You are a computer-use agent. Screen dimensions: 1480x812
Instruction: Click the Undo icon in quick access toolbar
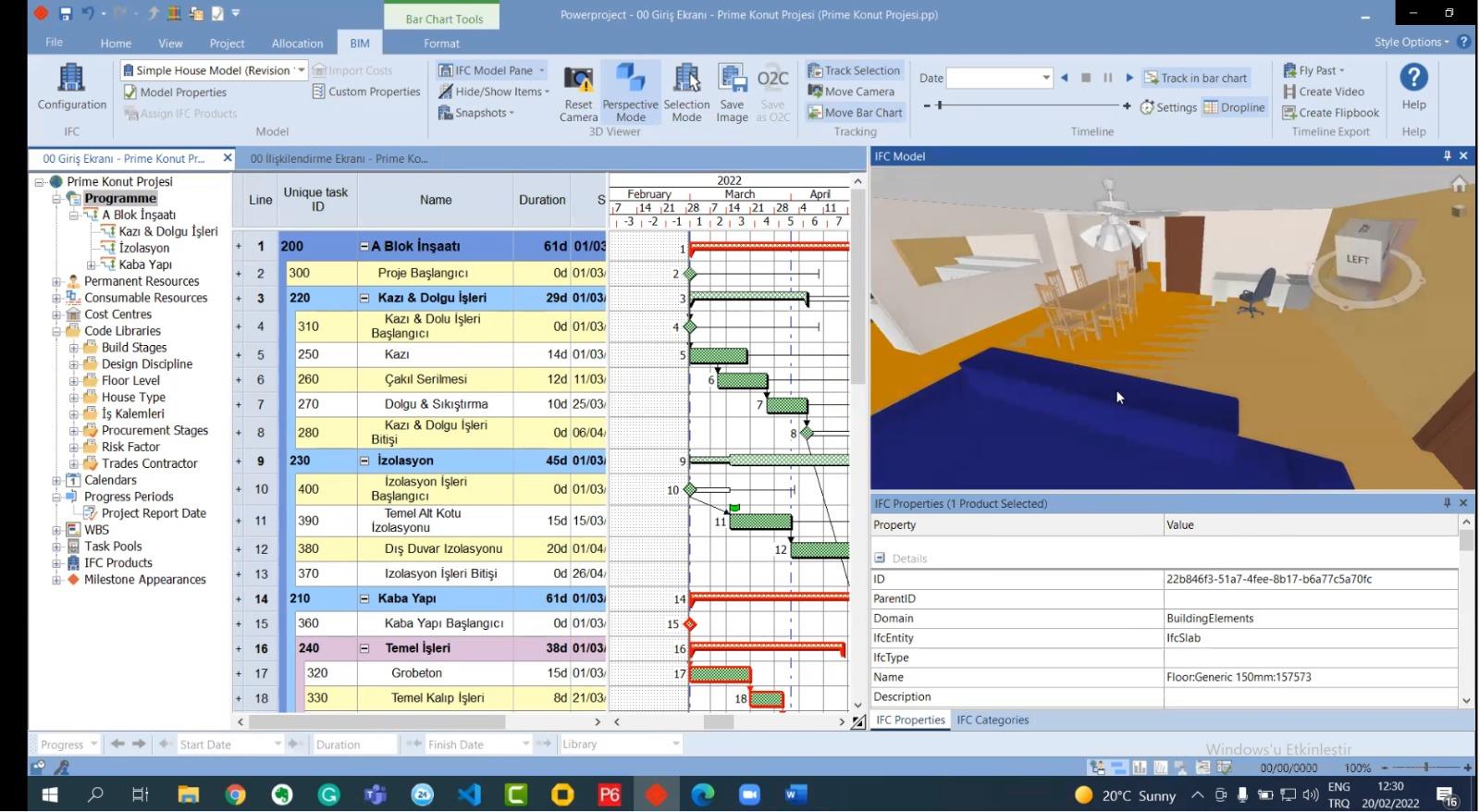click(88, 14)
